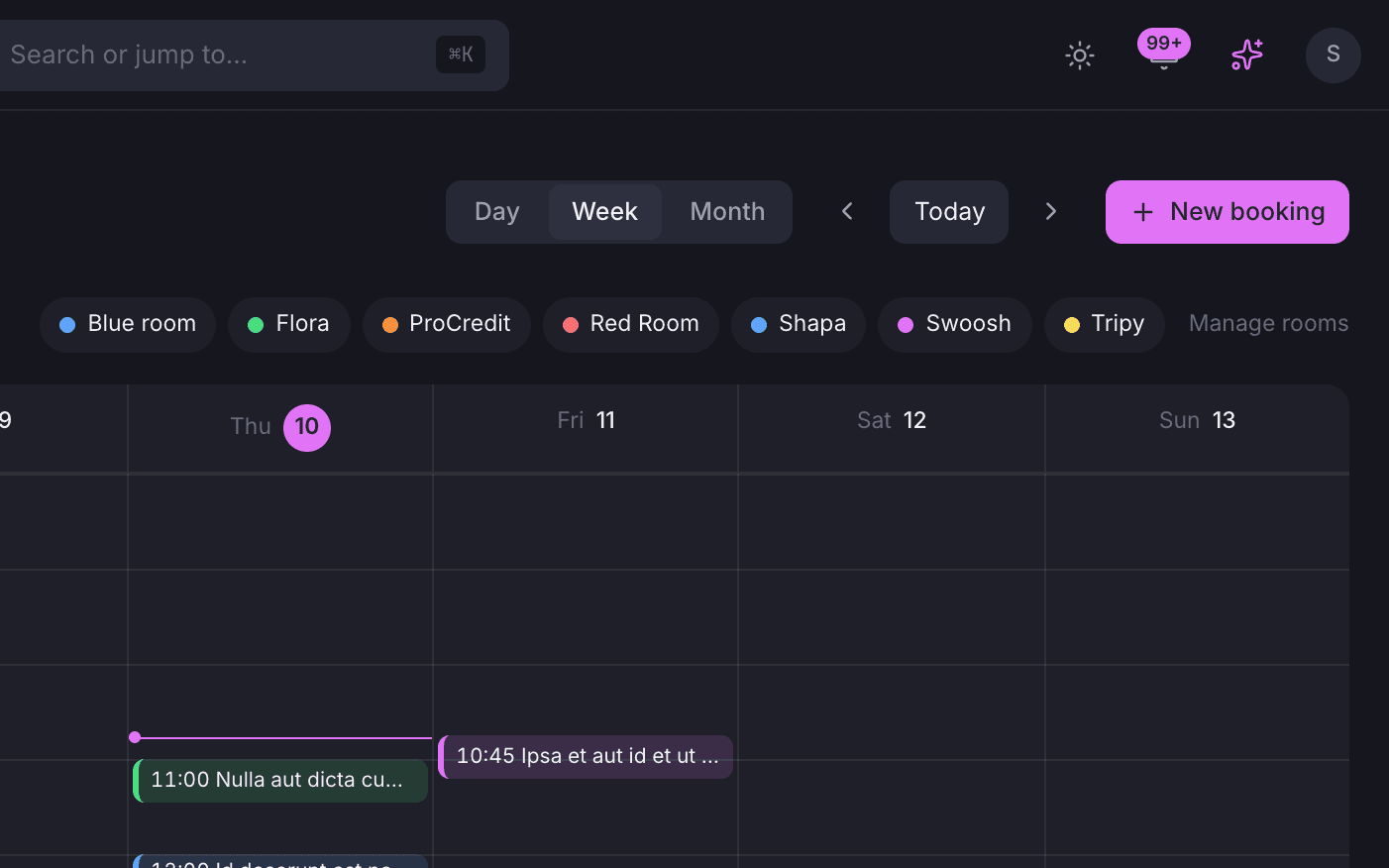Screen dimensions: 1389x868
Task: Open the user avatar labeled S
Action: click(x=1333, y=54)
